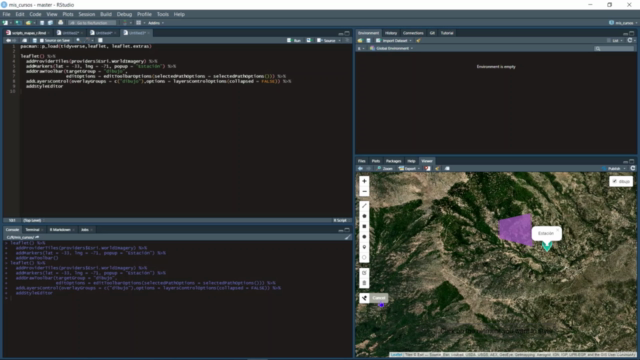Select the draw marker tool on map
This screenshot has width=640, height=360.
364,247
